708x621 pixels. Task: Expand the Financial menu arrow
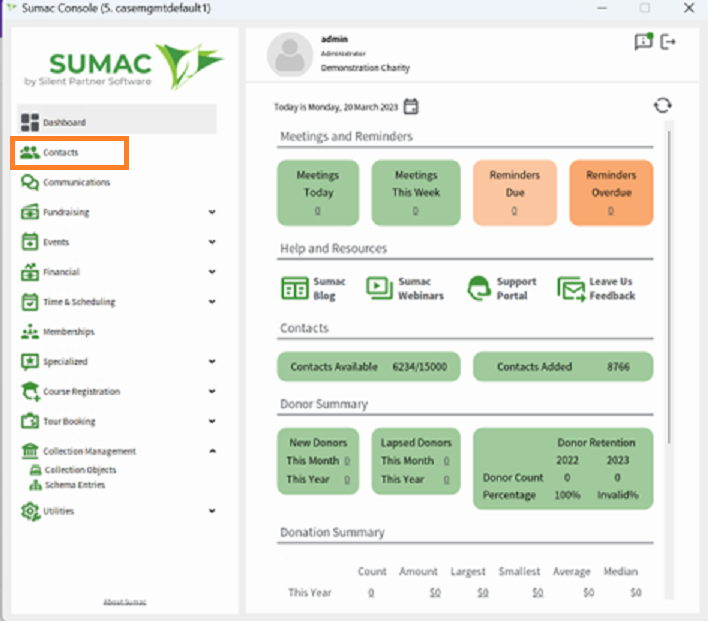(x=212, y=271)
